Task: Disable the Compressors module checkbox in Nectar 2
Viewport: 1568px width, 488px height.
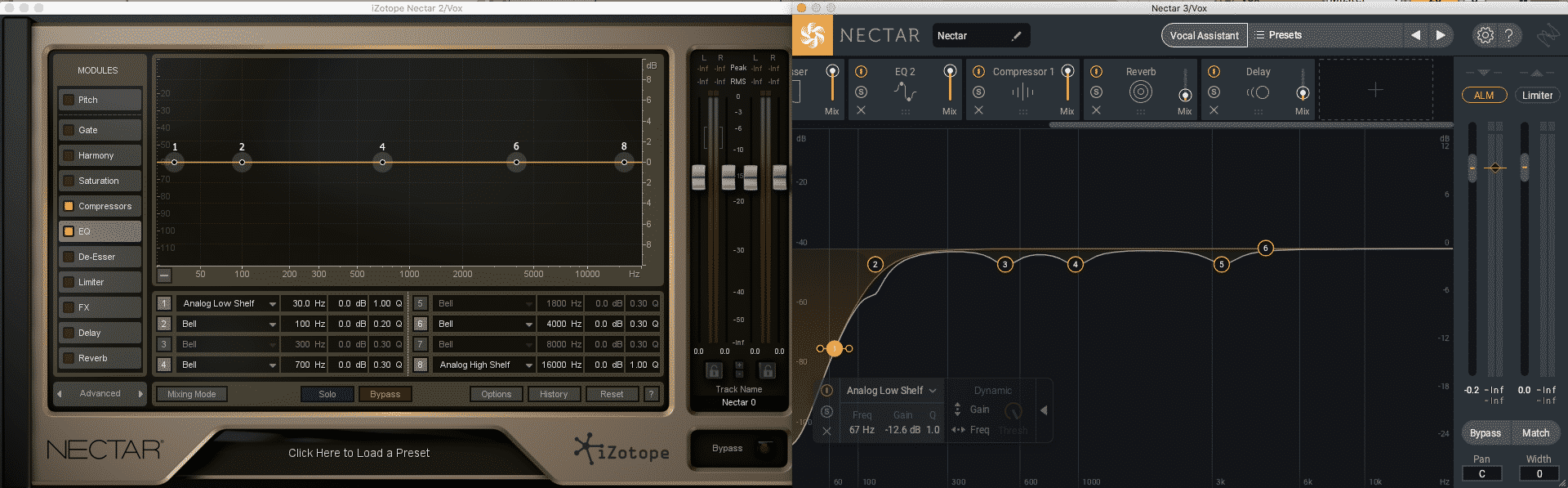Action: (x=69, y=206)
